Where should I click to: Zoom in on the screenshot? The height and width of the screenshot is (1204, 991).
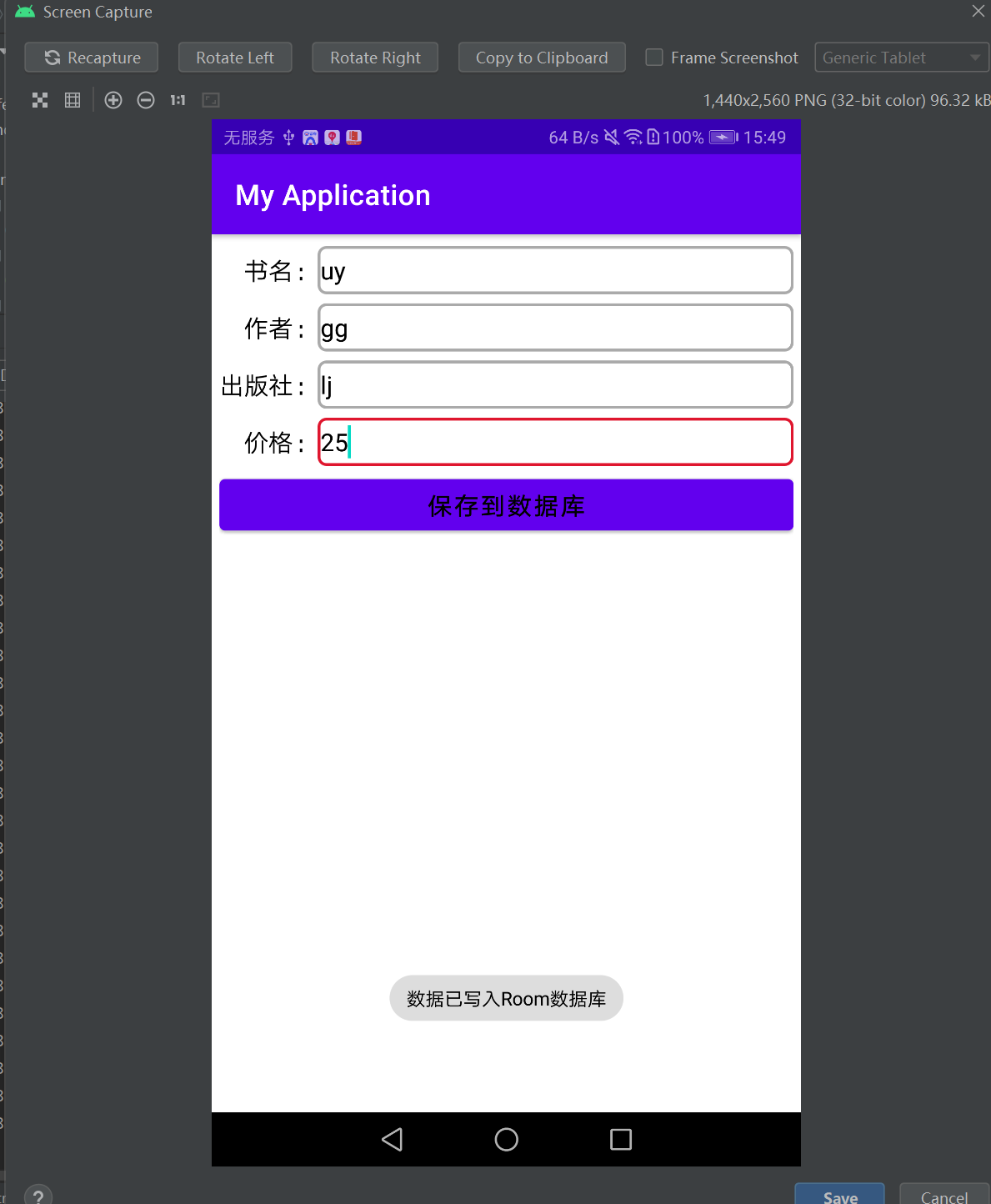[113, 100]
